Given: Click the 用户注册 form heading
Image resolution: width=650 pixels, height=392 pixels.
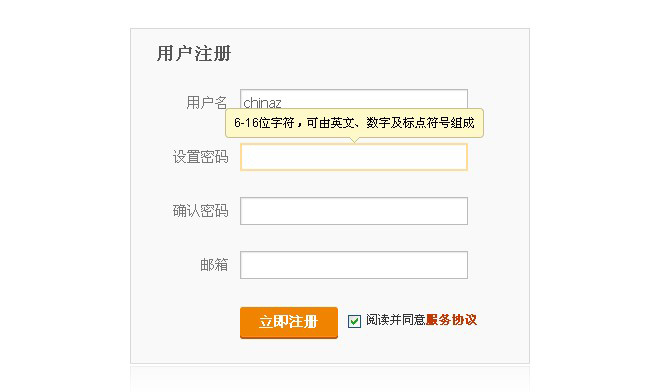Looking at the screenshot, I should 194,53.
